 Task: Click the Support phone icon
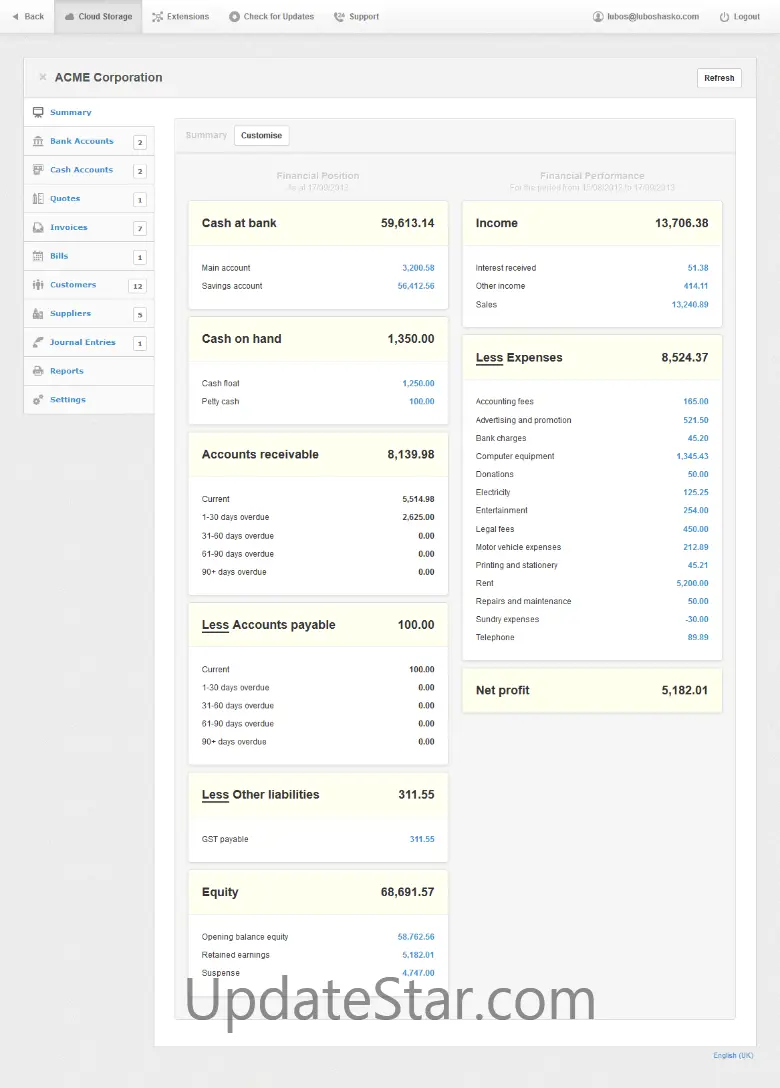pyautogui.click(x=339, y=17)
